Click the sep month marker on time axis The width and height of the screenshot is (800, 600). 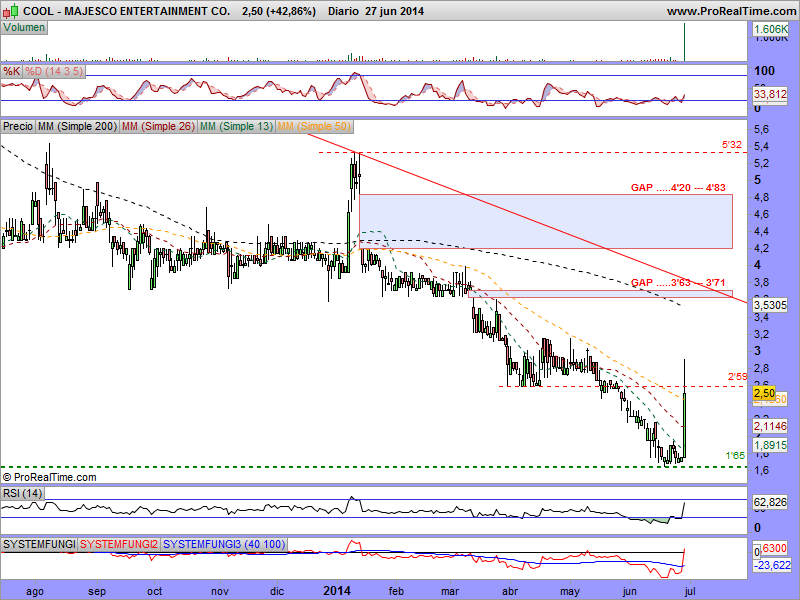pyautogui.click(x=97, y=591)
